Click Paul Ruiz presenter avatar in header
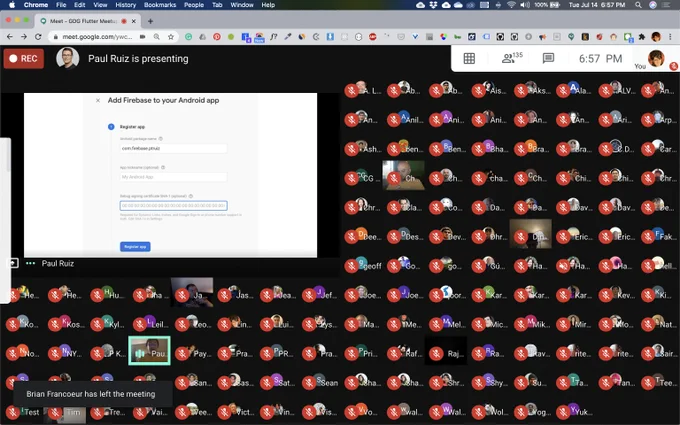 (x=67, y=58)
